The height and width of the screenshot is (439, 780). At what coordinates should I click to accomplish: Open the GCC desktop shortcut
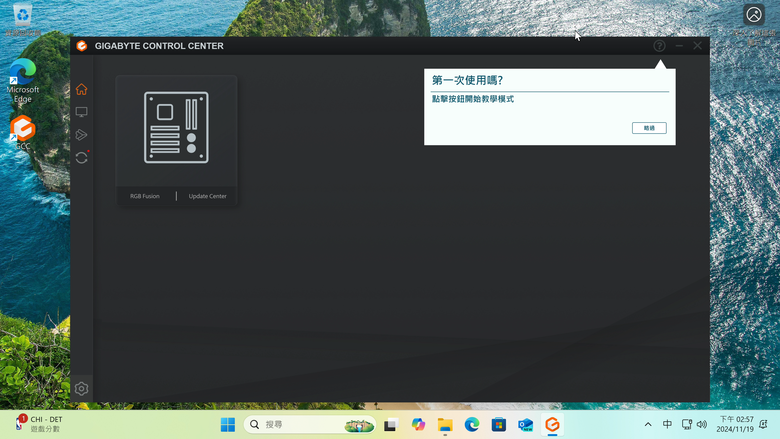pos(22,132)
